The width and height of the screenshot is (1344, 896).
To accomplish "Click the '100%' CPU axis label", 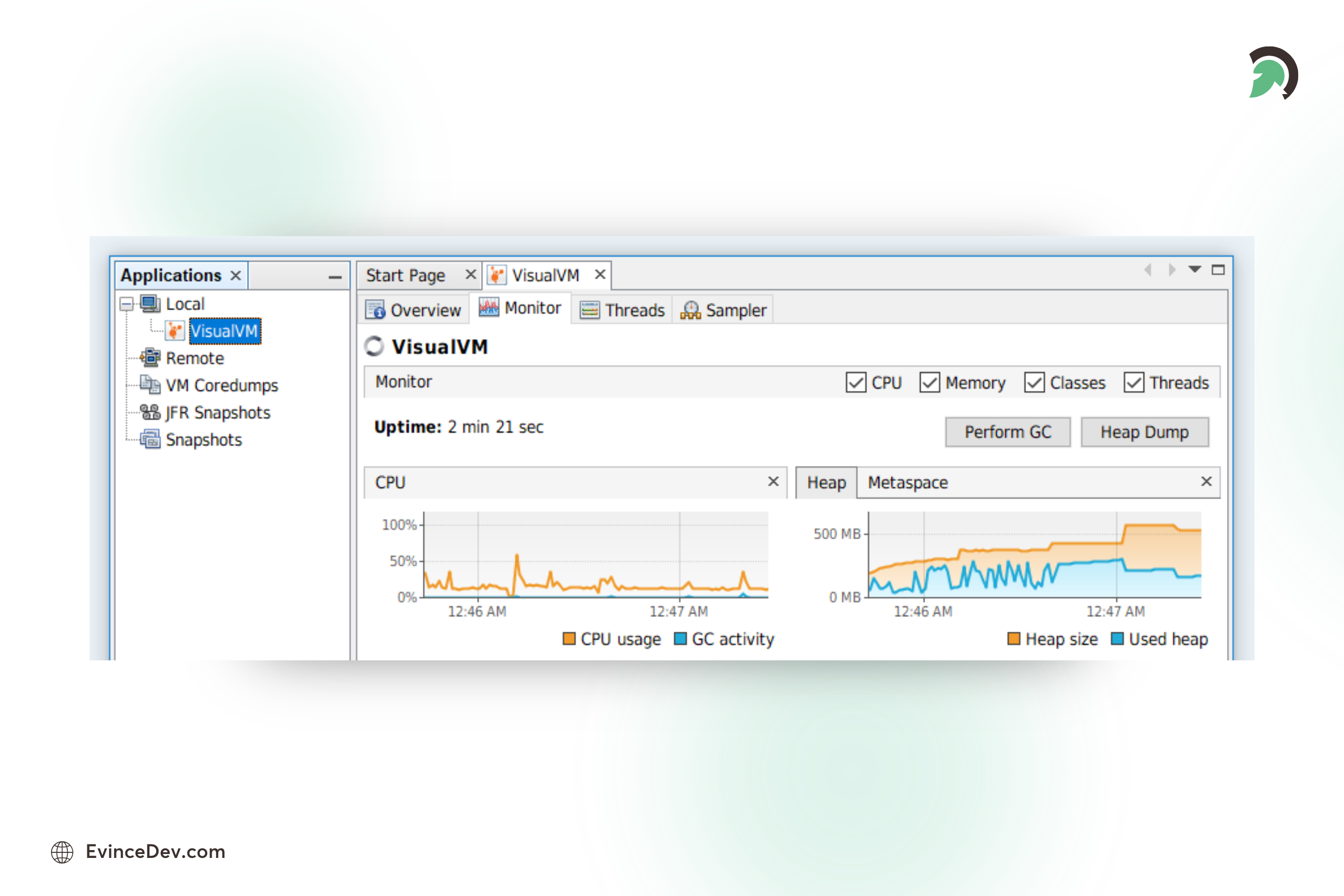I will (x=399, y=525).
